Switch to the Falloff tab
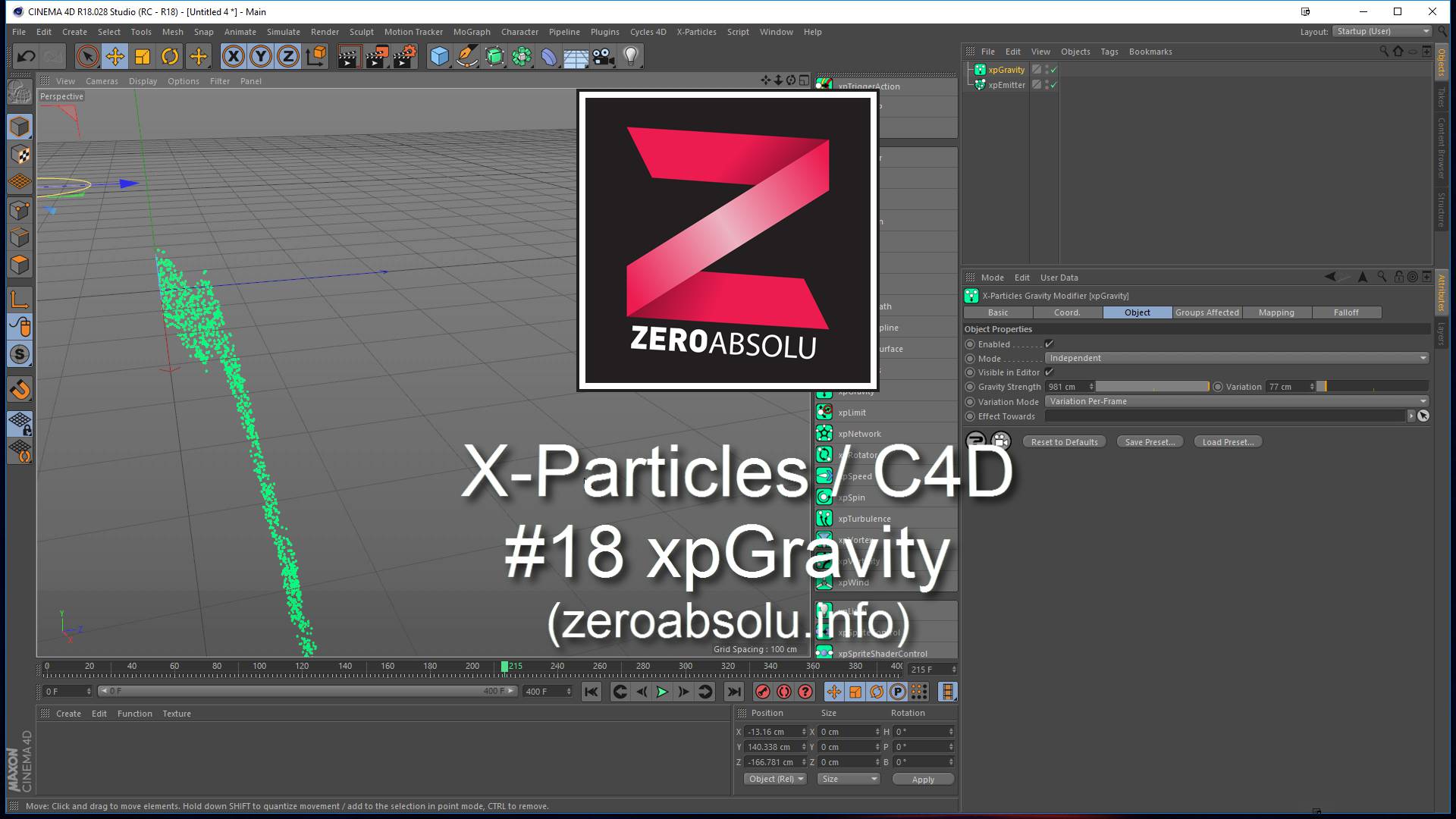The width and height of the screenshot is (1456, 819). (1346, 312)
